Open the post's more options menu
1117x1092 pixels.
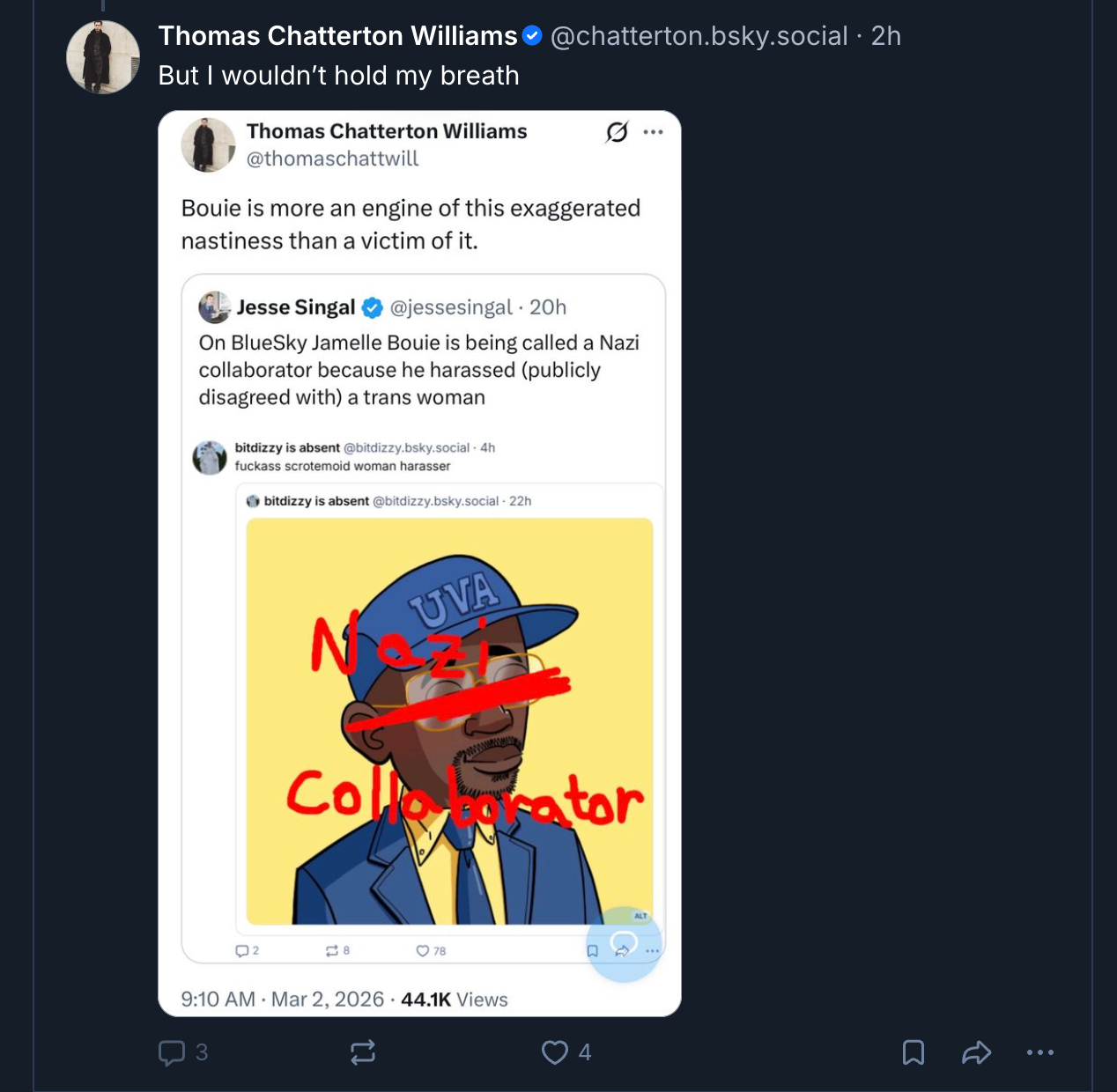click(x=1040, y=1052)
